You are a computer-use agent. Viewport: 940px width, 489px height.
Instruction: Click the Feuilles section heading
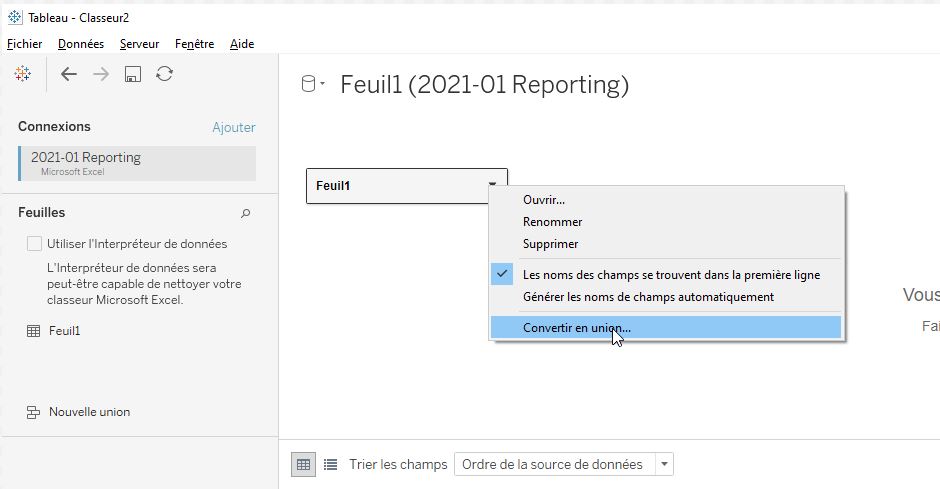(41, 213)
